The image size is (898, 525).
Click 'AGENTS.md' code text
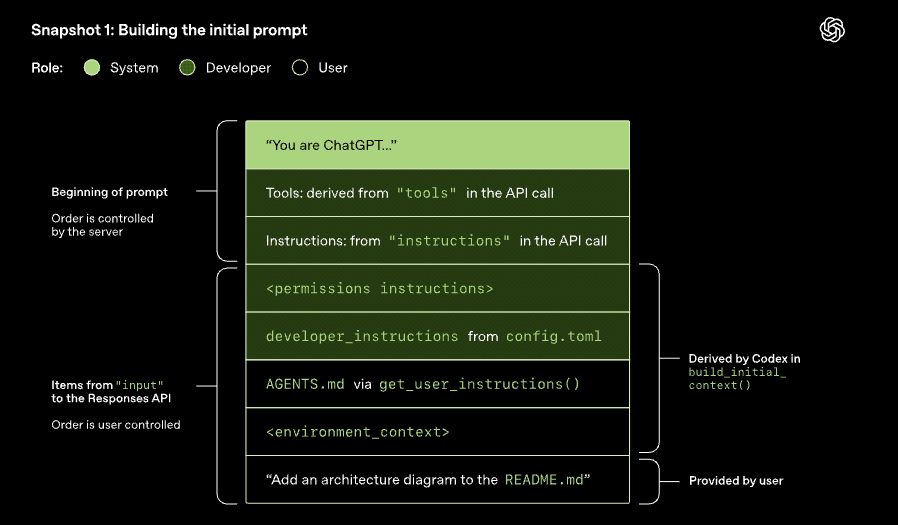point(305,384)
